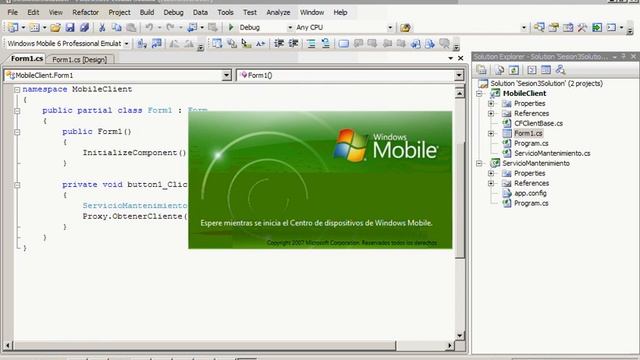640x360 pixels.
Task: Collapse the MobileClient project node
Action: point(480,93)
